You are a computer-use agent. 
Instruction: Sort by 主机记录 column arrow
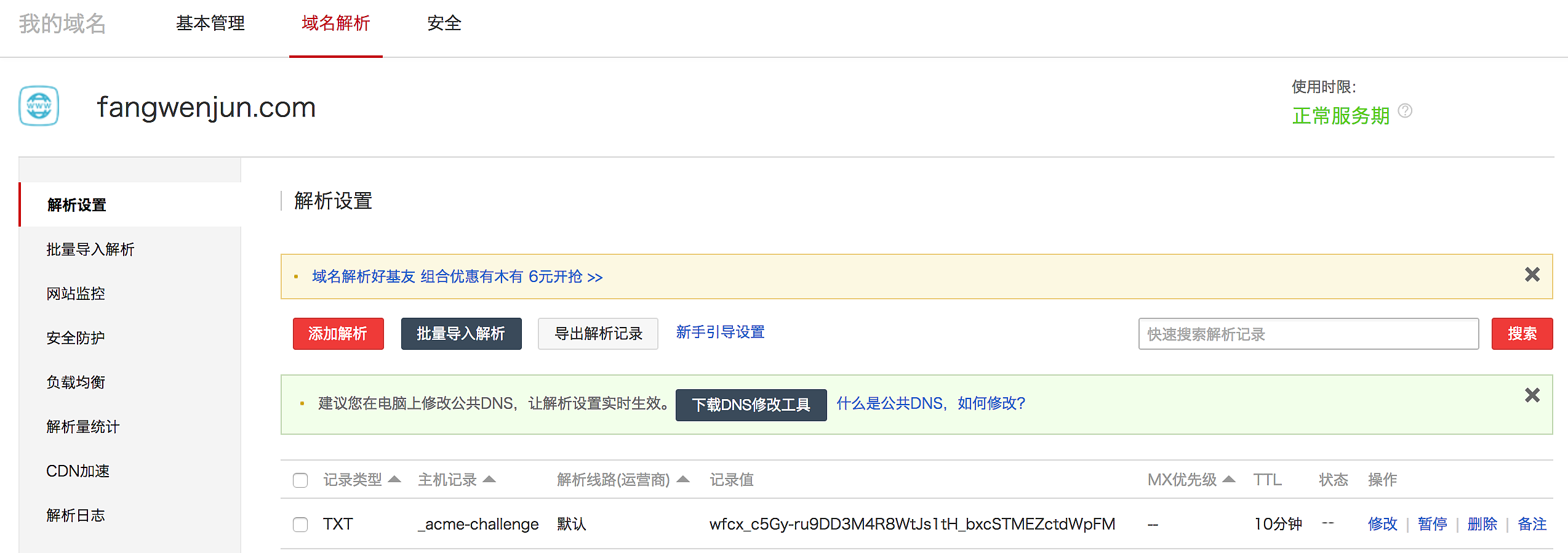pos(489,479)
